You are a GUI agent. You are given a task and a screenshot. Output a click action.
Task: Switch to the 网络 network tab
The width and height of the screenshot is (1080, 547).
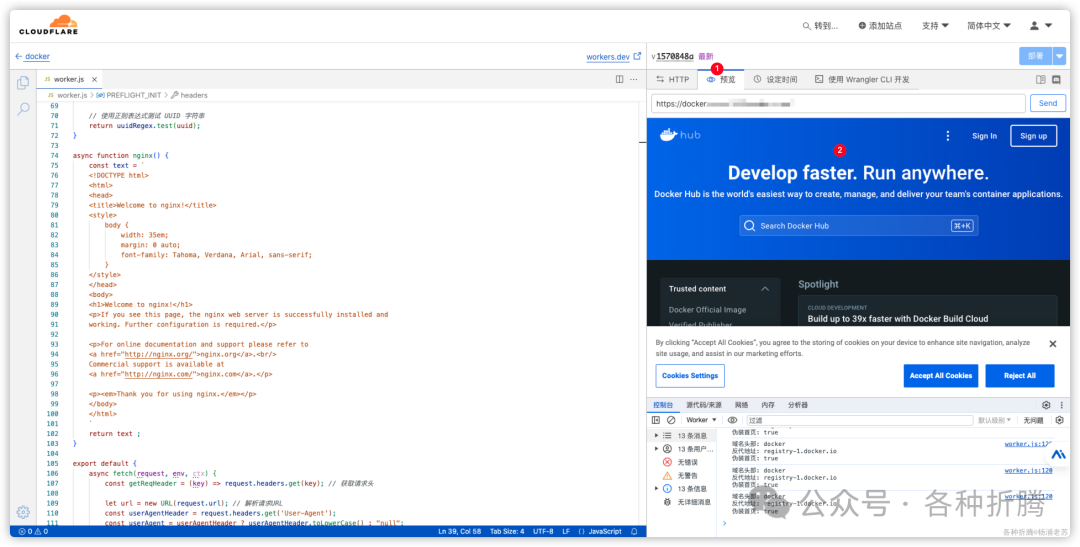[x=741, y=405]
